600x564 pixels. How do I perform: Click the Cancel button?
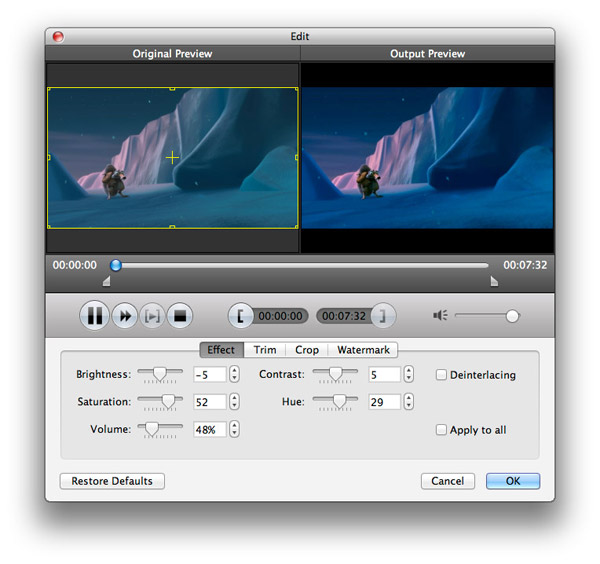(448, 481)
